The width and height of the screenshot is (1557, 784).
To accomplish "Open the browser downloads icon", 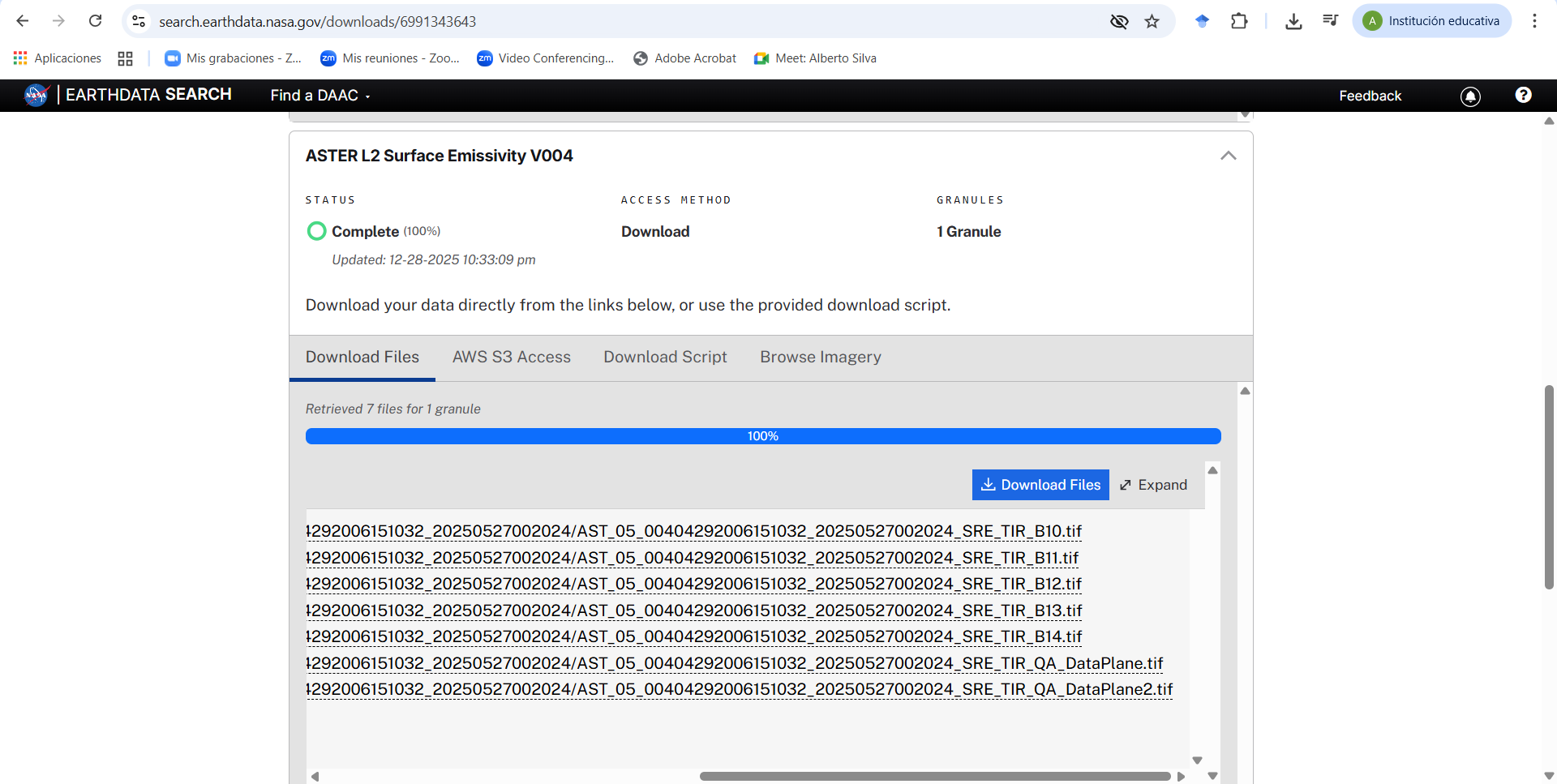I will click(1293, 22).
